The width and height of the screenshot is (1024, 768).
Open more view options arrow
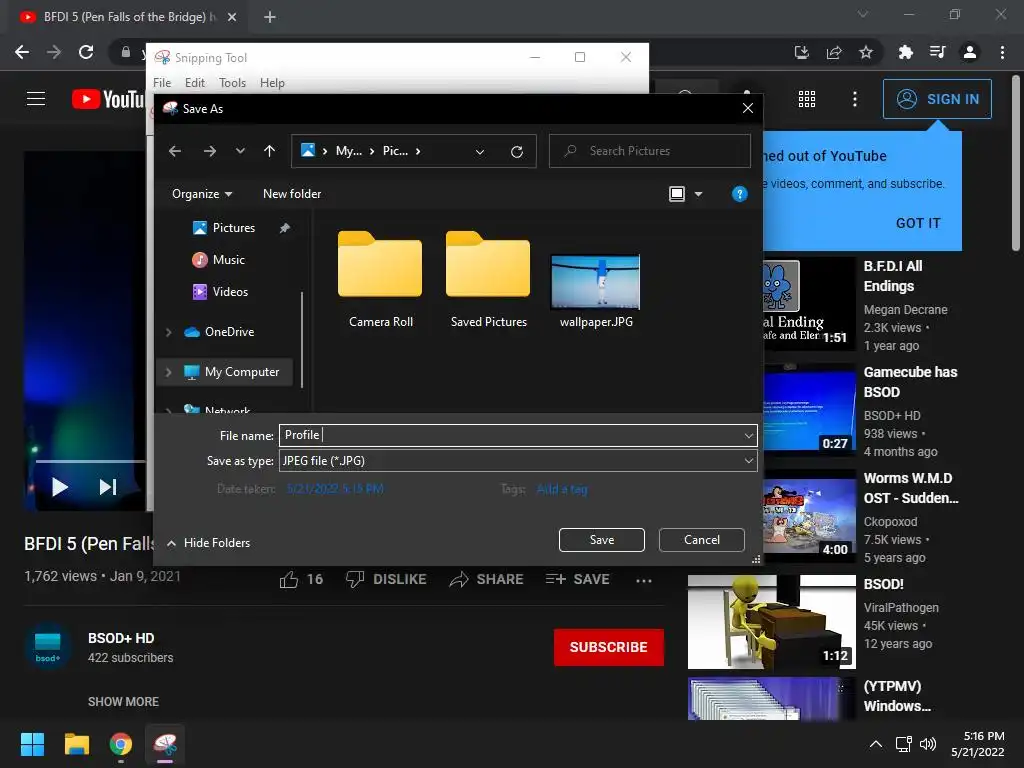[x=698, y=194]
